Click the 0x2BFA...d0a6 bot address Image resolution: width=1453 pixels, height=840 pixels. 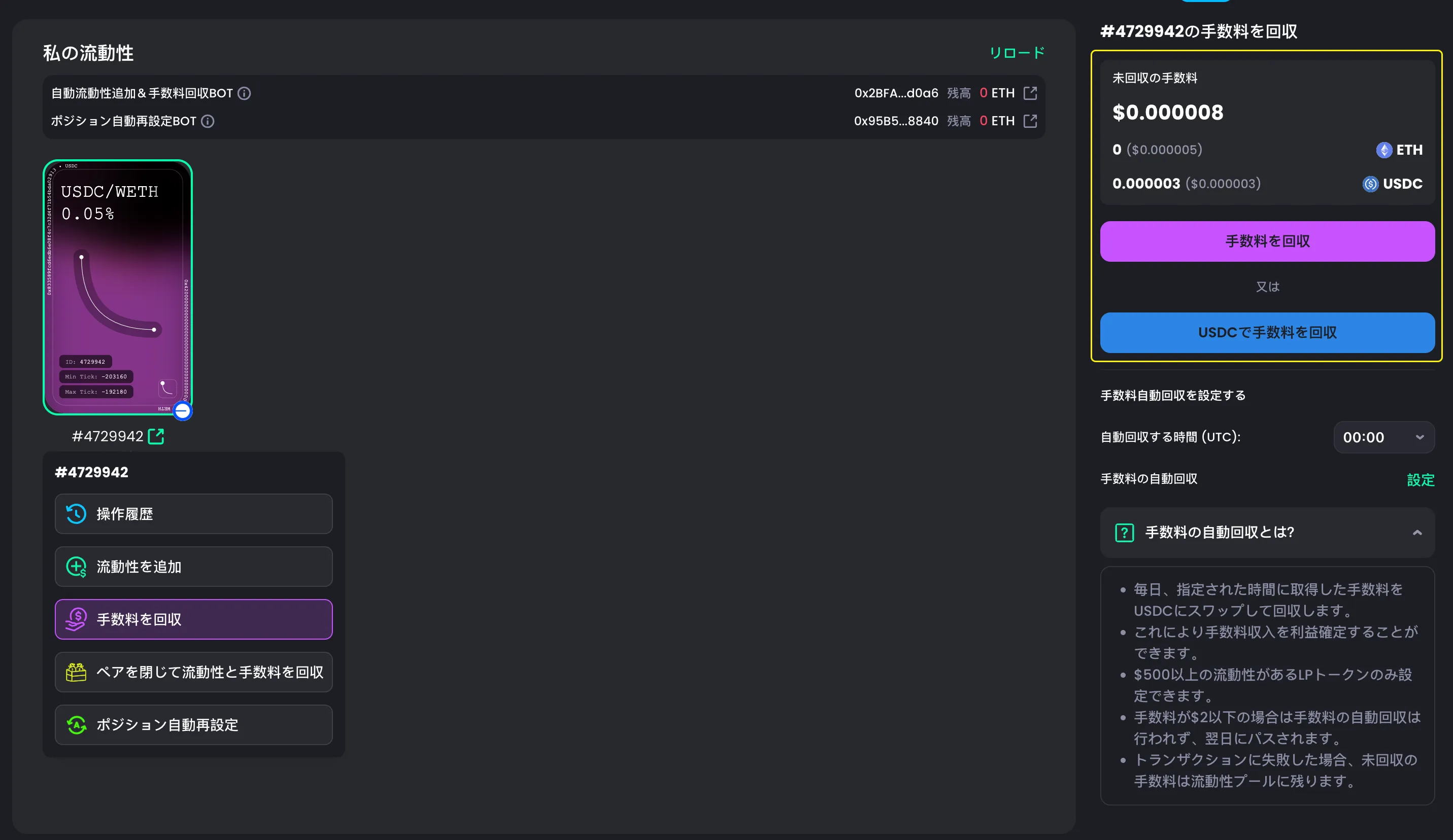click(896, 93)
